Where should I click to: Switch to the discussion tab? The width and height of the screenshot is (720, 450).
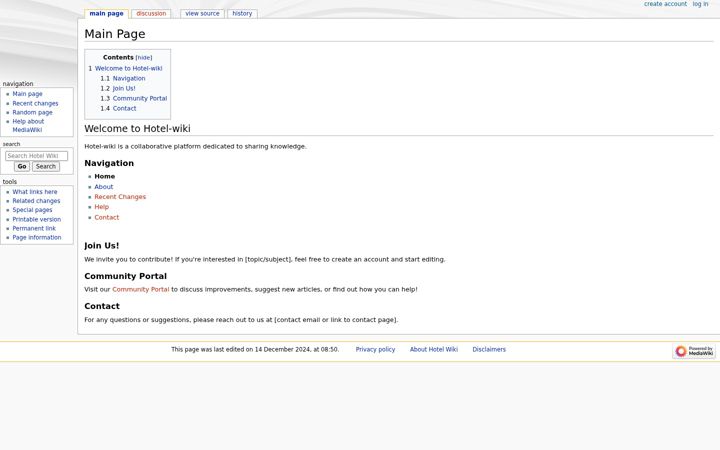[x=151, y=14]
